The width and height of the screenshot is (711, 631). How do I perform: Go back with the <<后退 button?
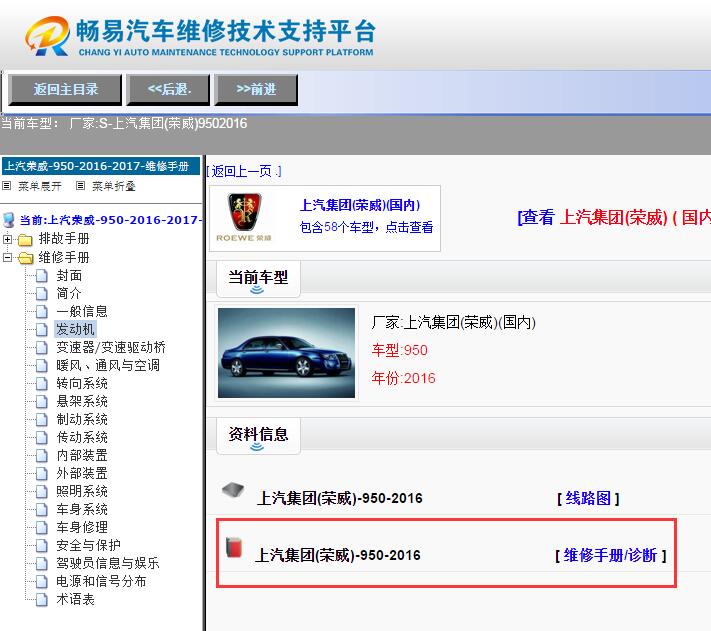tap(168, 89)
